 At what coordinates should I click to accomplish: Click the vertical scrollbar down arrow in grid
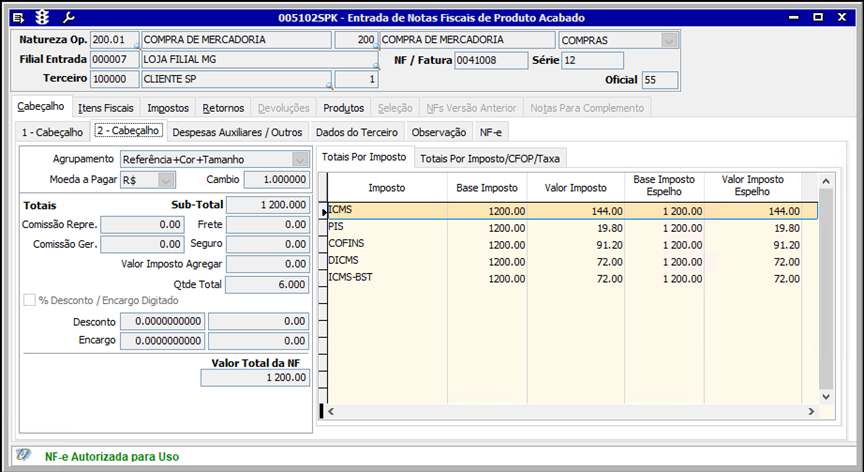825,396
